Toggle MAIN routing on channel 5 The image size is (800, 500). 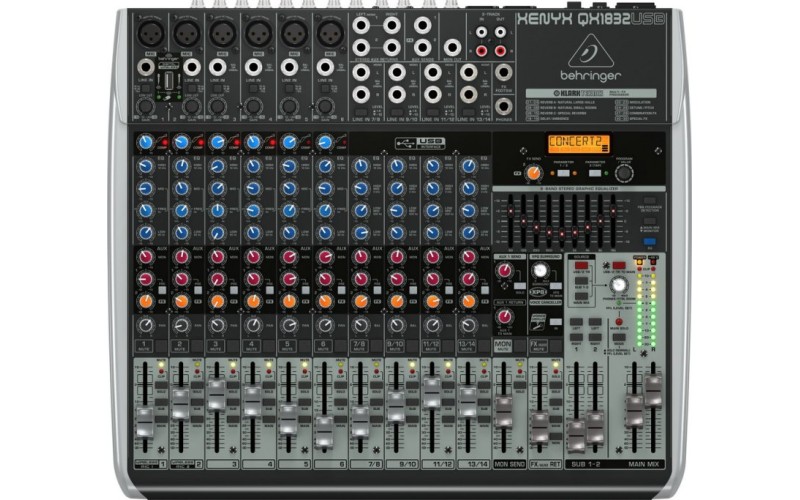[x=305, y=419]
